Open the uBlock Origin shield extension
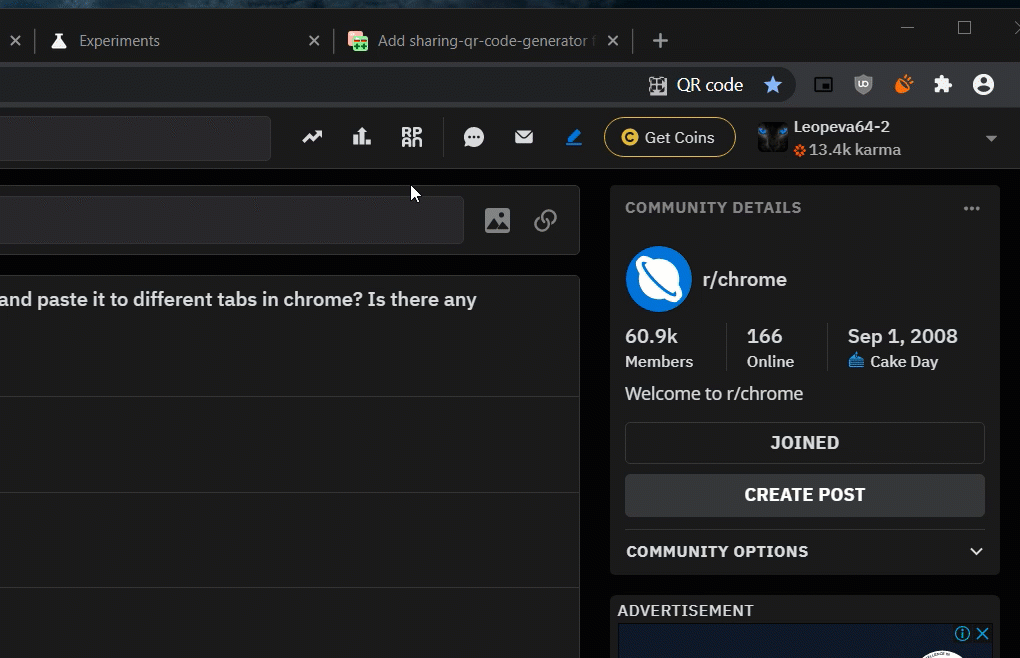The height and width of the screenshot is (658, 1020). 863,85
